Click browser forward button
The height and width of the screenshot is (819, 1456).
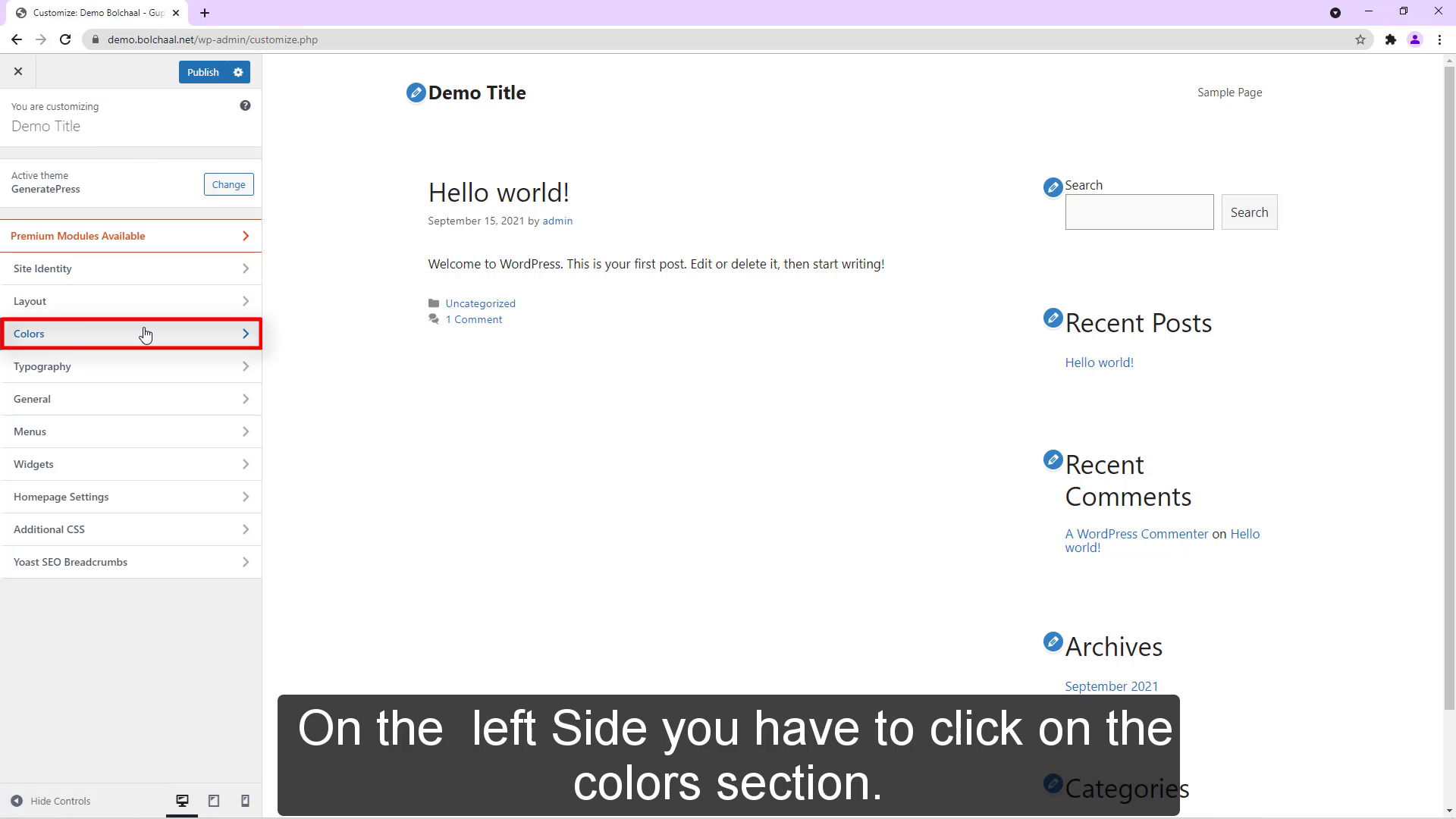click(x=41, y=39)
